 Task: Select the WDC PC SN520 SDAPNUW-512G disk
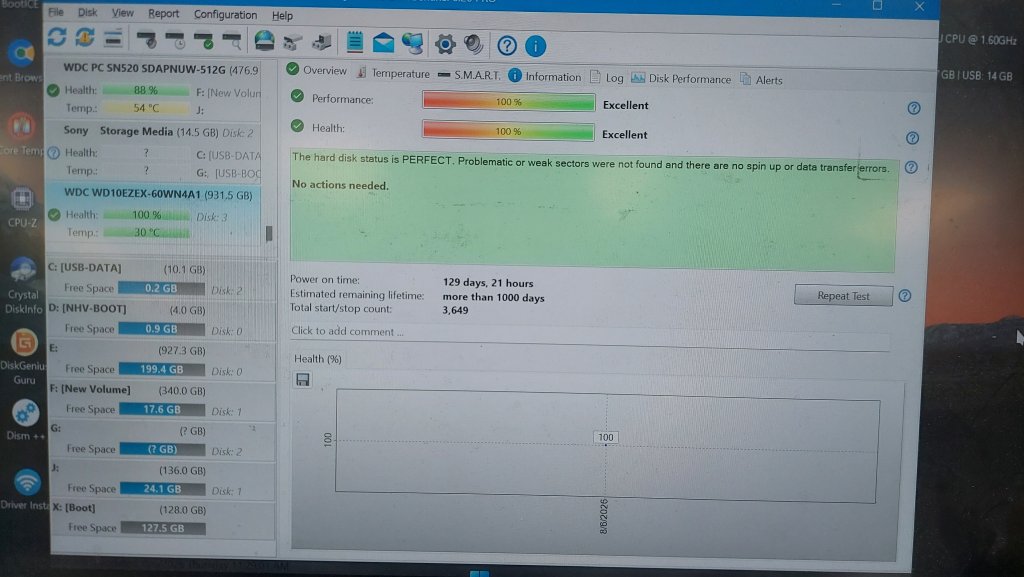[153, 88]
